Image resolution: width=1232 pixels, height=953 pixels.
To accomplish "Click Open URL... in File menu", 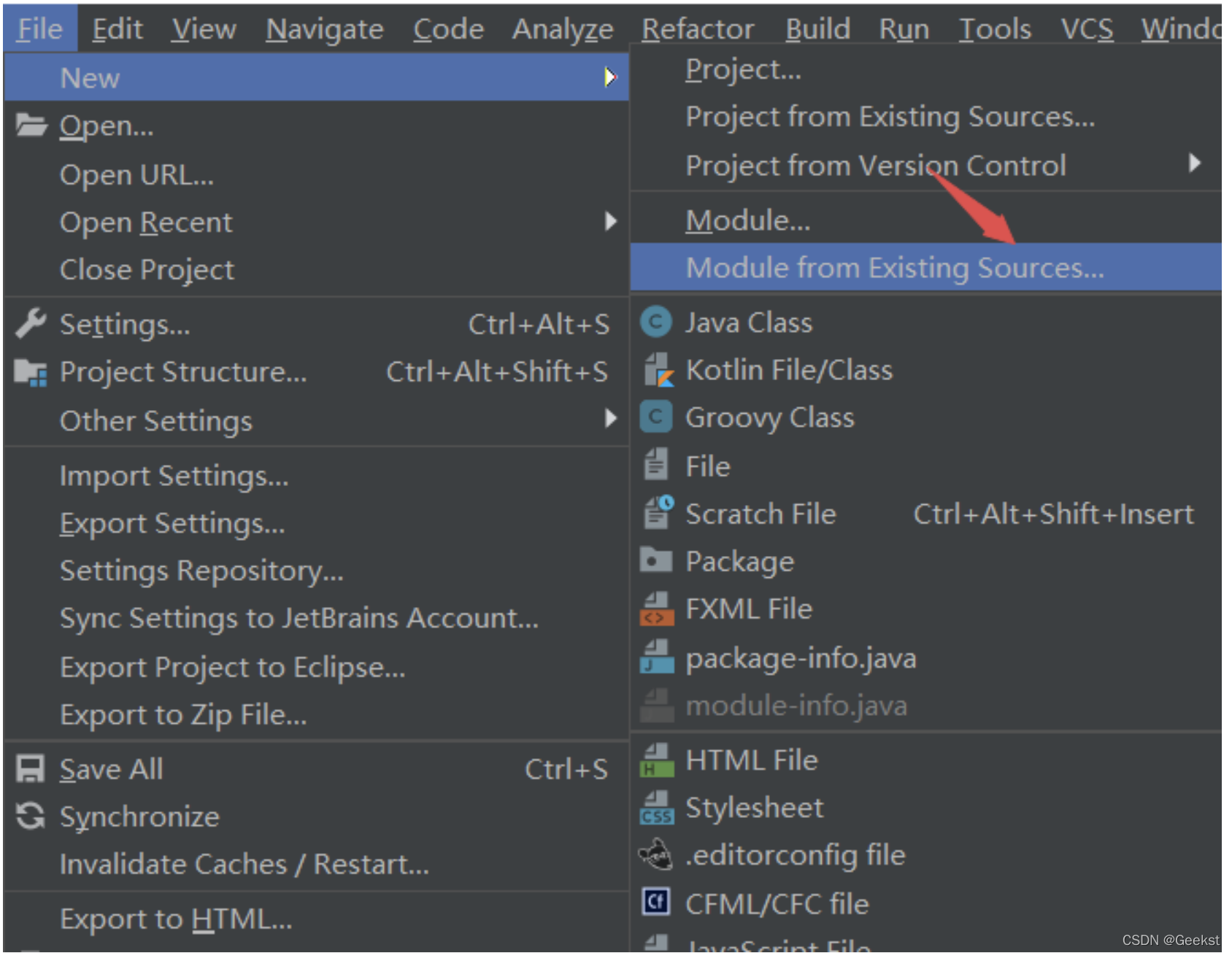I will (316, 175).
